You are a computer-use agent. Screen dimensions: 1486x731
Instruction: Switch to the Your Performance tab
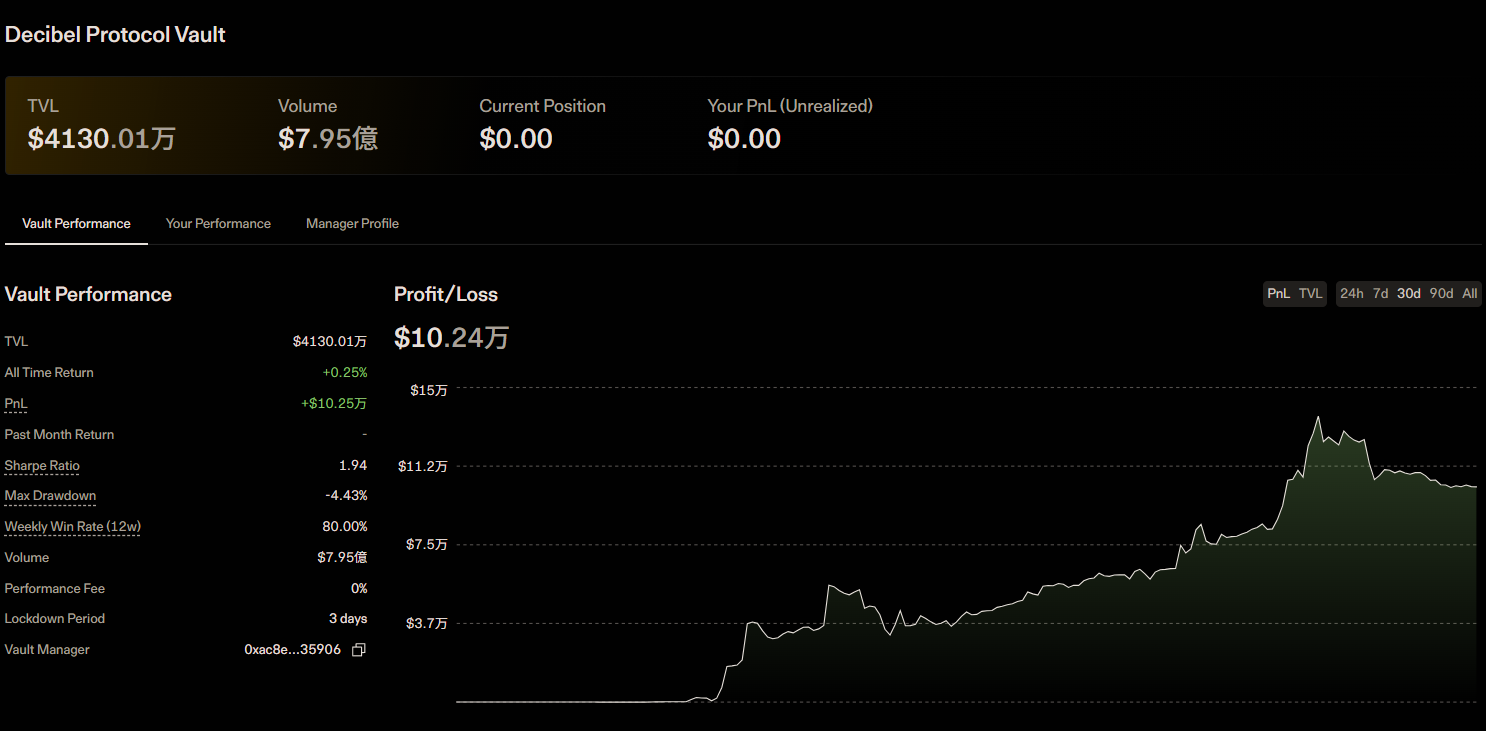(218, 224)
